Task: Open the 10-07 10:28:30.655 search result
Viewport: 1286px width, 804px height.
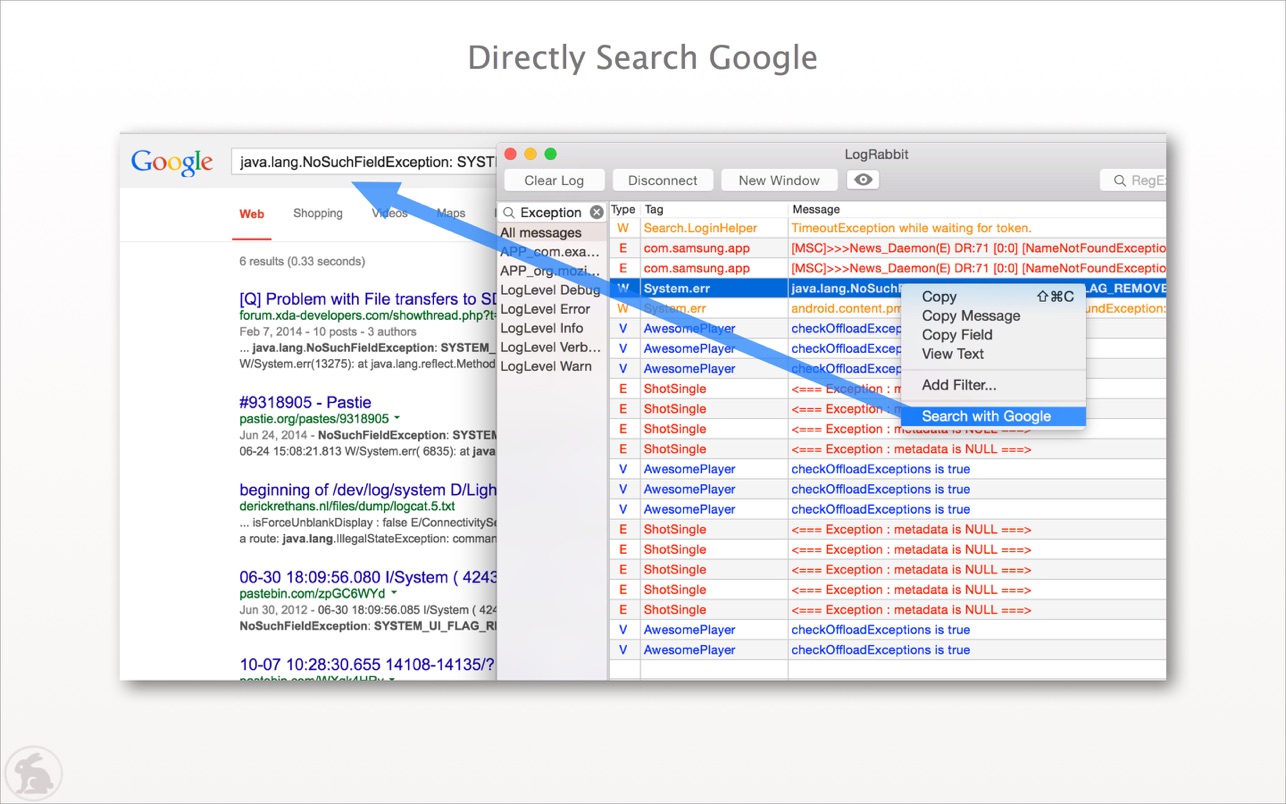Action: coord(367,664)
